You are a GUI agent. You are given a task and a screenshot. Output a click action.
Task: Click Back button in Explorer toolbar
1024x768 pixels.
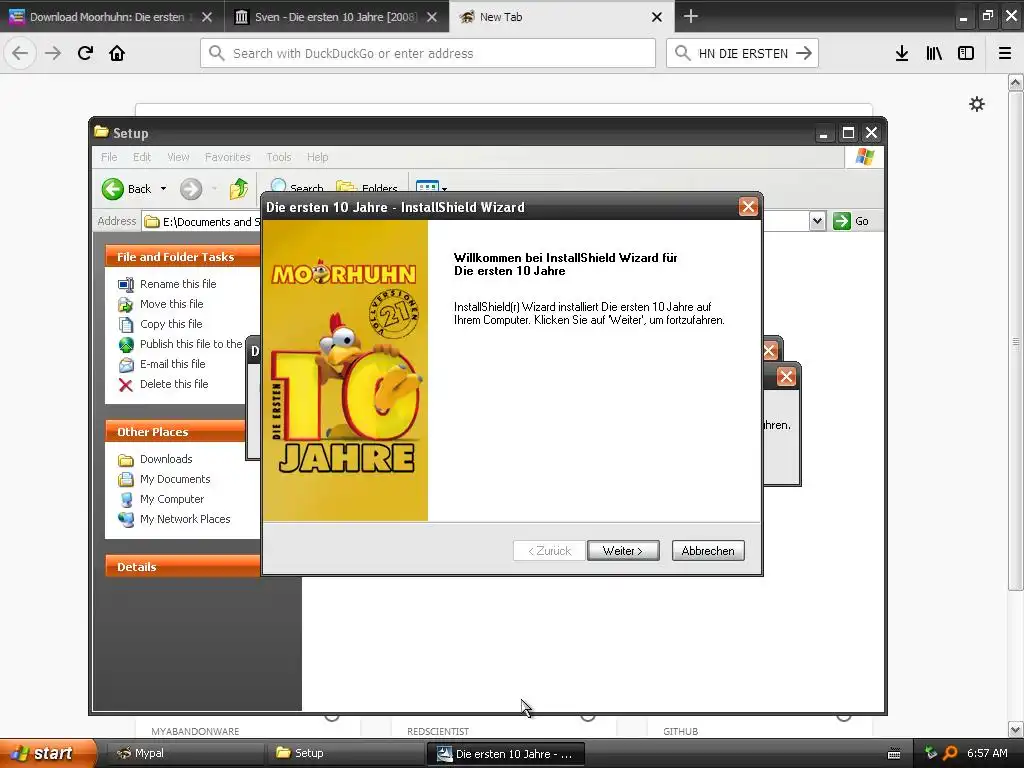[127, 189]
